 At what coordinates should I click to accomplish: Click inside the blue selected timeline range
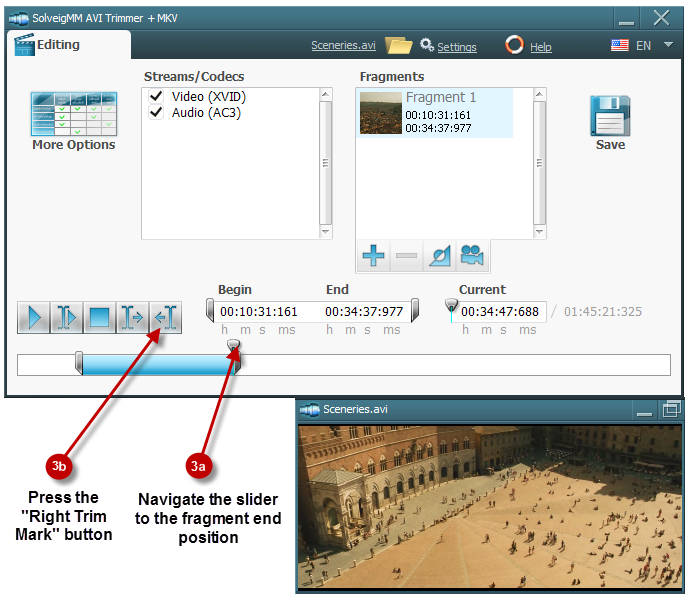coord(158,365)
